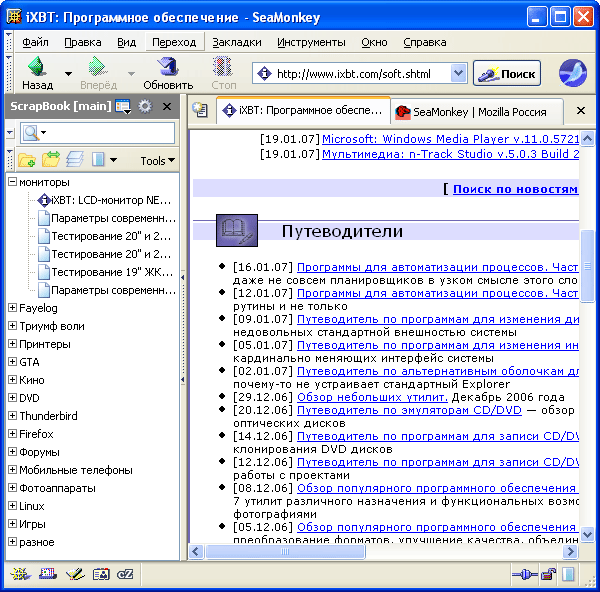This screenshot has height=592, width=600.
Task: Open Путеводитель по альтернативным оболочкам link
Action: tap(438, 371)
